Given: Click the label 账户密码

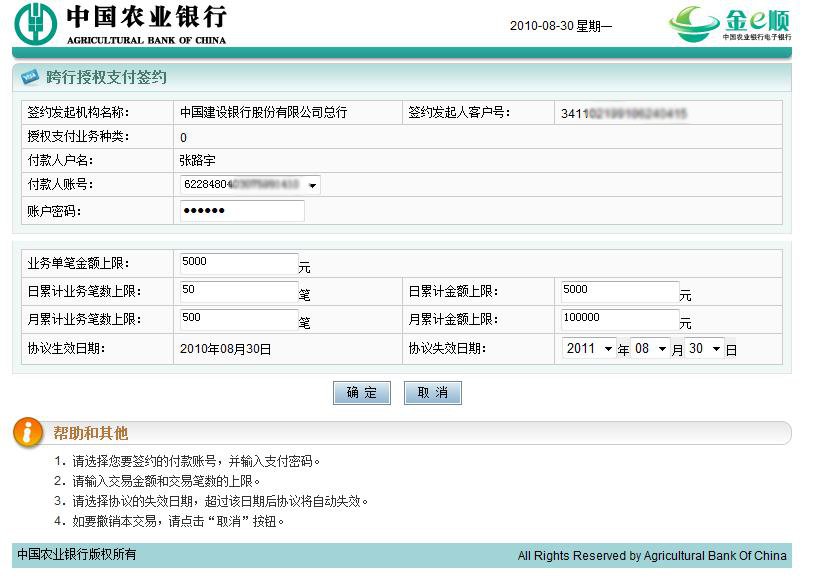Looking at the screenshot, I should click(54, 211).
